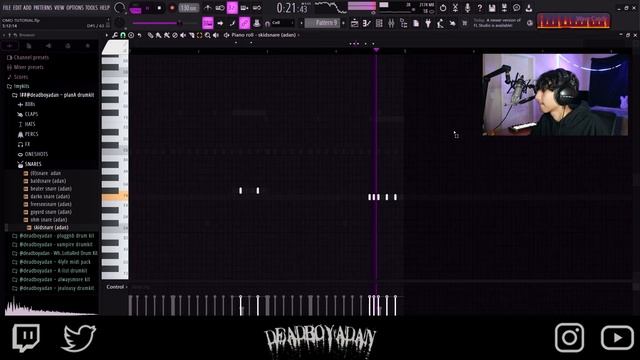Open the FILE menu
640x360 pixels.
point(7,8)
